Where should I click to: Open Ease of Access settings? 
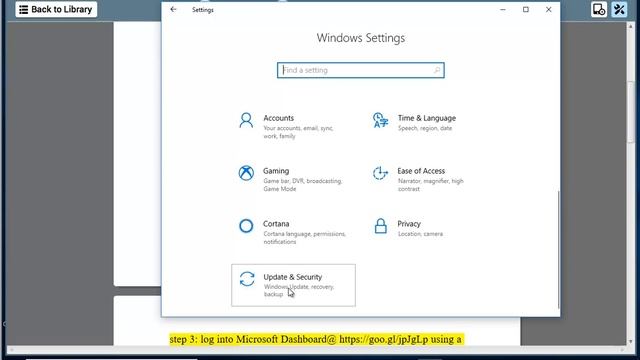pos(428,179)
